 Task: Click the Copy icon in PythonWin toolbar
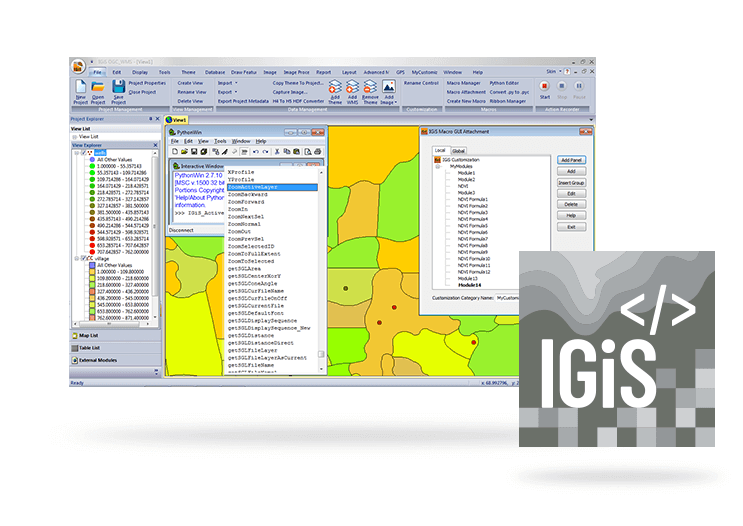[287, 152]
